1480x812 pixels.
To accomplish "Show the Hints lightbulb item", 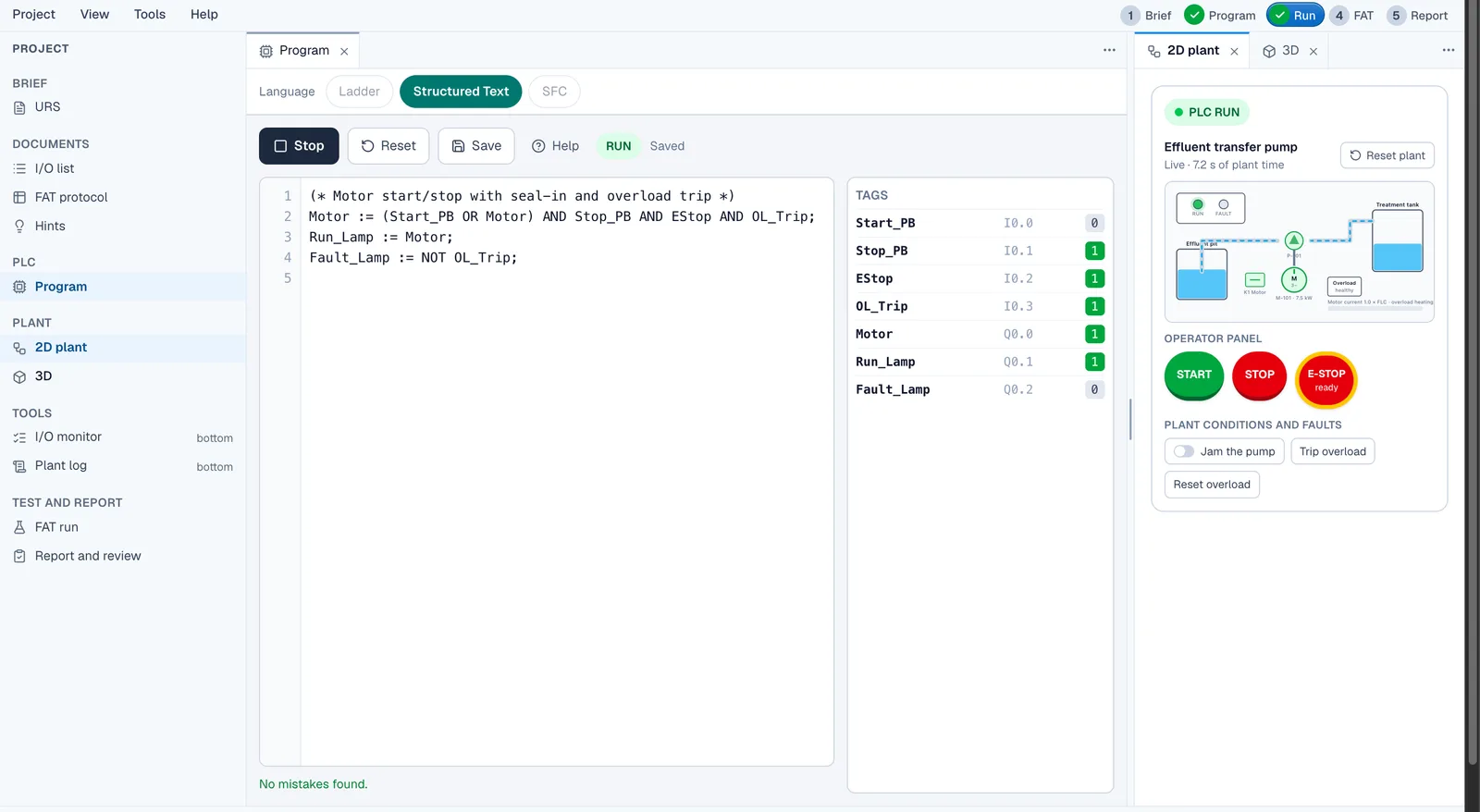I will tap(50, 226).
